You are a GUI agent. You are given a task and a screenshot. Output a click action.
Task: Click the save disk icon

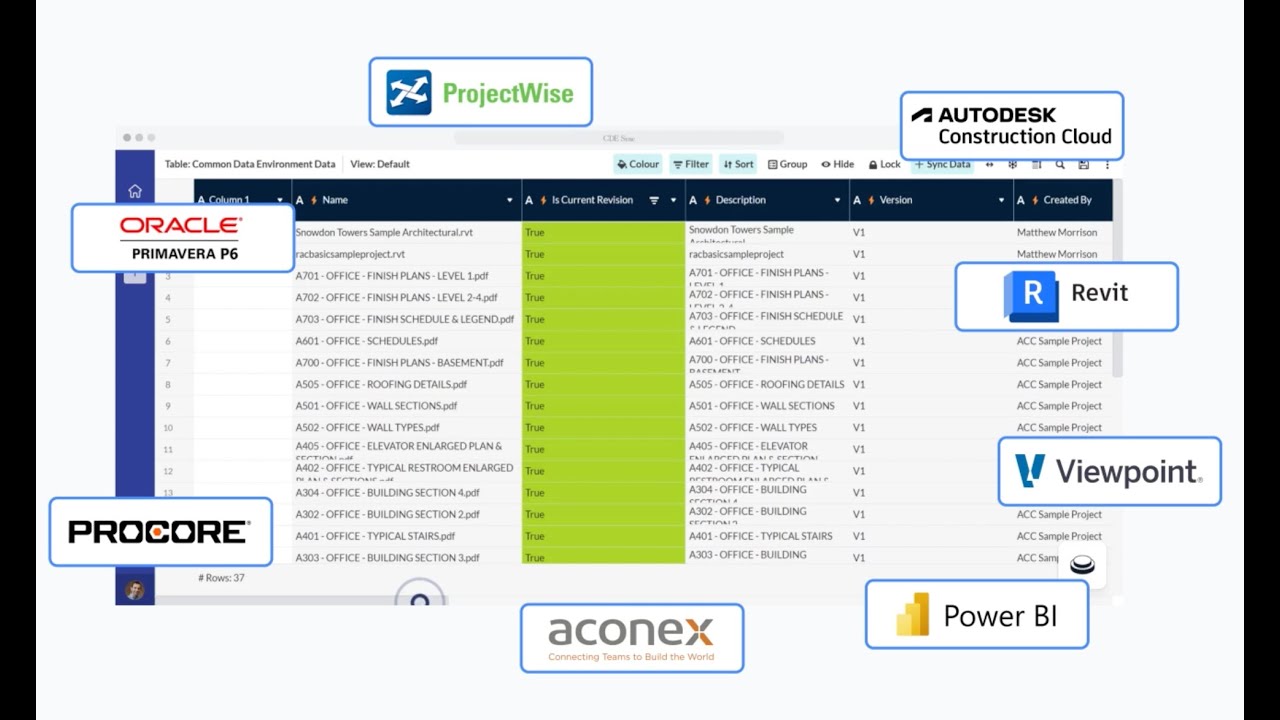(1084, 164)
